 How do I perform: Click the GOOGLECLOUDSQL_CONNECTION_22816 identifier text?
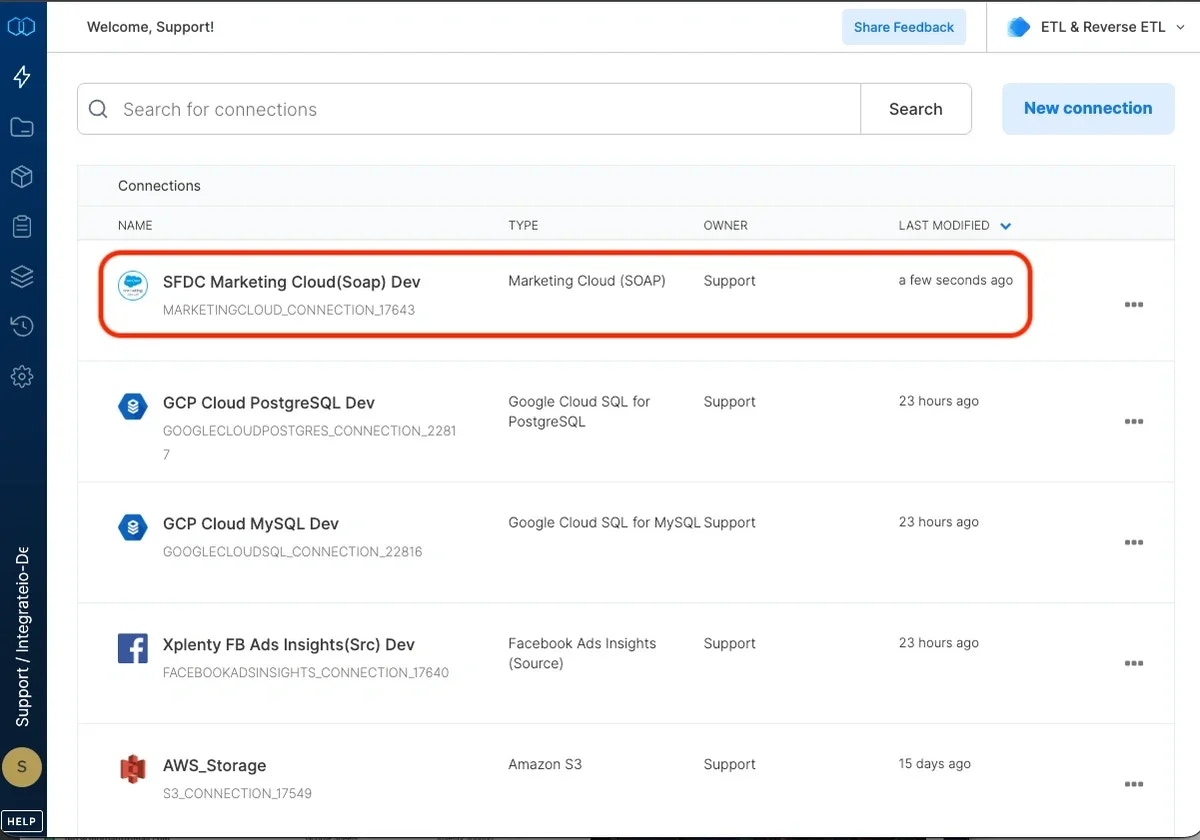click(x=293, y=552)
